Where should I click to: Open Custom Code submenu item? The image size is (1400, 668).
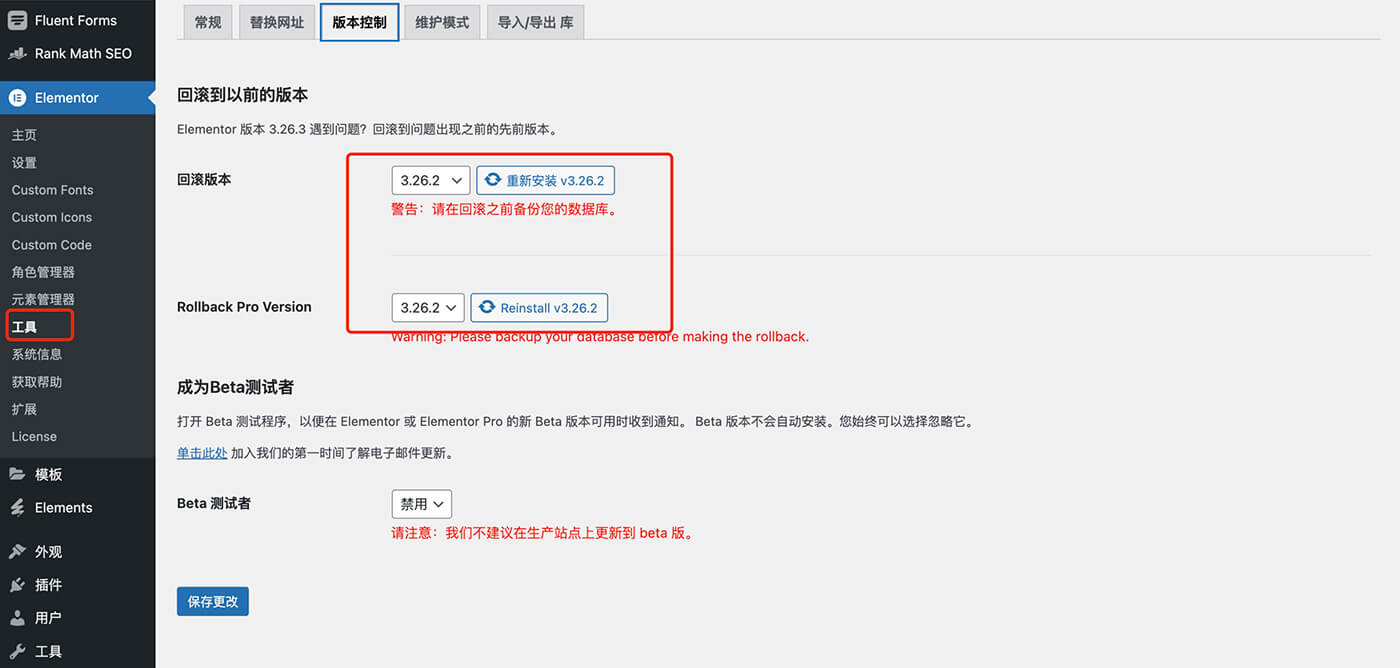(51, 245)
